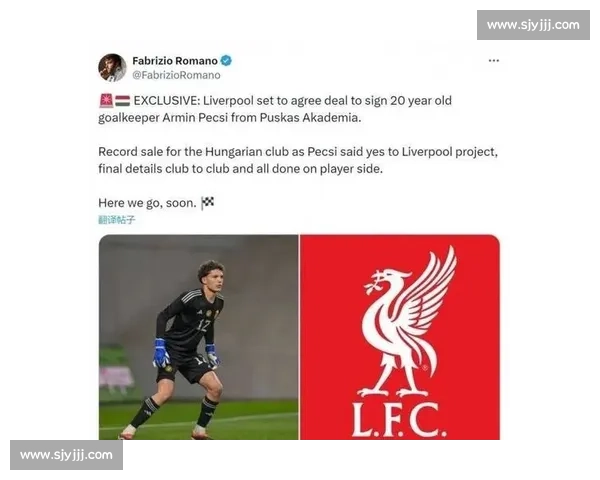The height and width of the screenshot is (480, 600).
Task: Click the siren emoji in the tweet
Action: coord(106,101)
